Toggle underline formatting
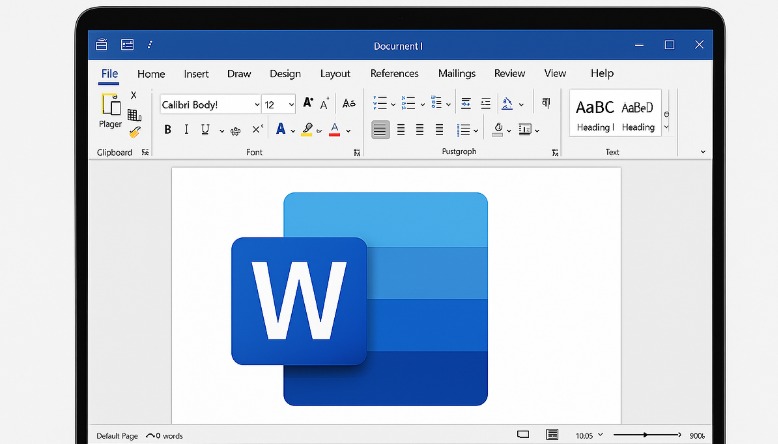The width and height of the screenshot is (778, 444). 205,129
